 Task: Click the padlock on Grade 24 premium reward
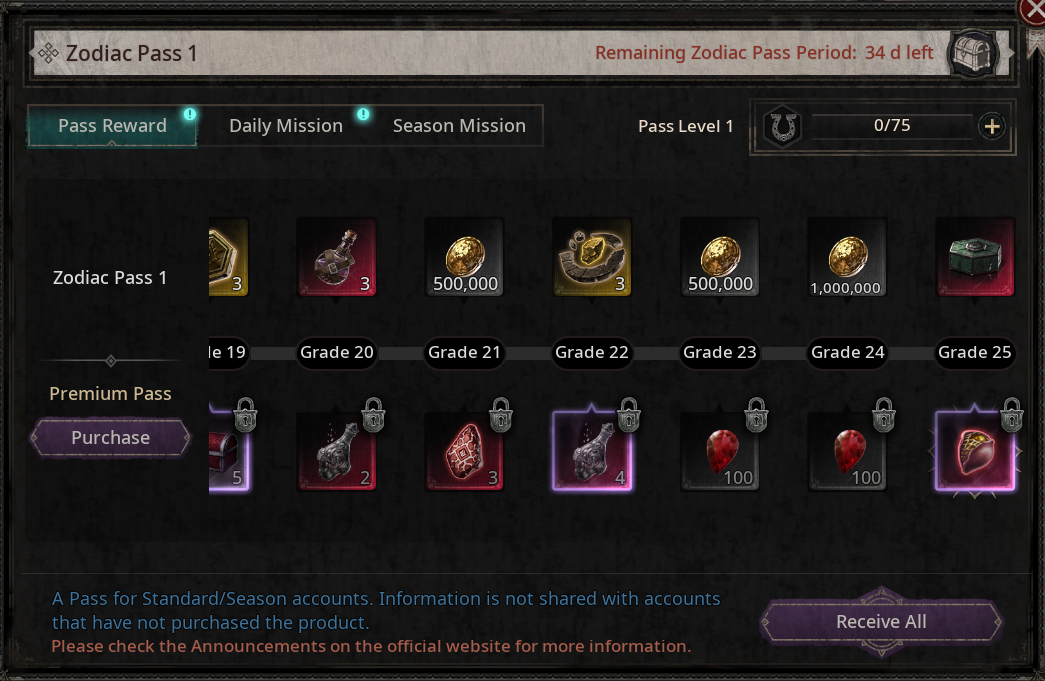(x=884, y=415)
